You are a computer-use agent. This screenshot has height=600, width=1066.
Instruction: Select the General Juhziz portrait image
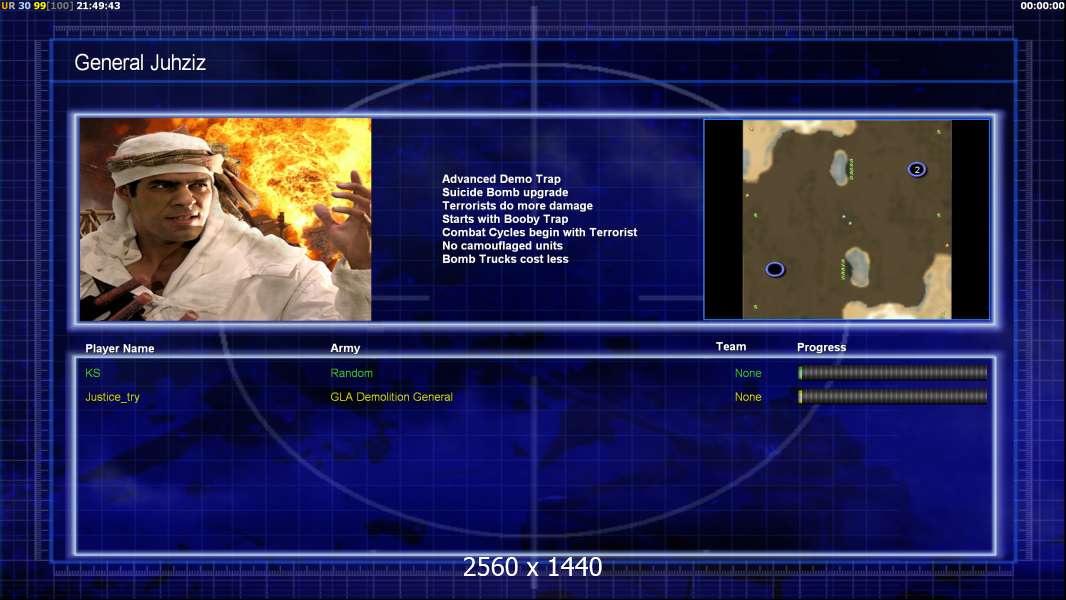point(225,219)
